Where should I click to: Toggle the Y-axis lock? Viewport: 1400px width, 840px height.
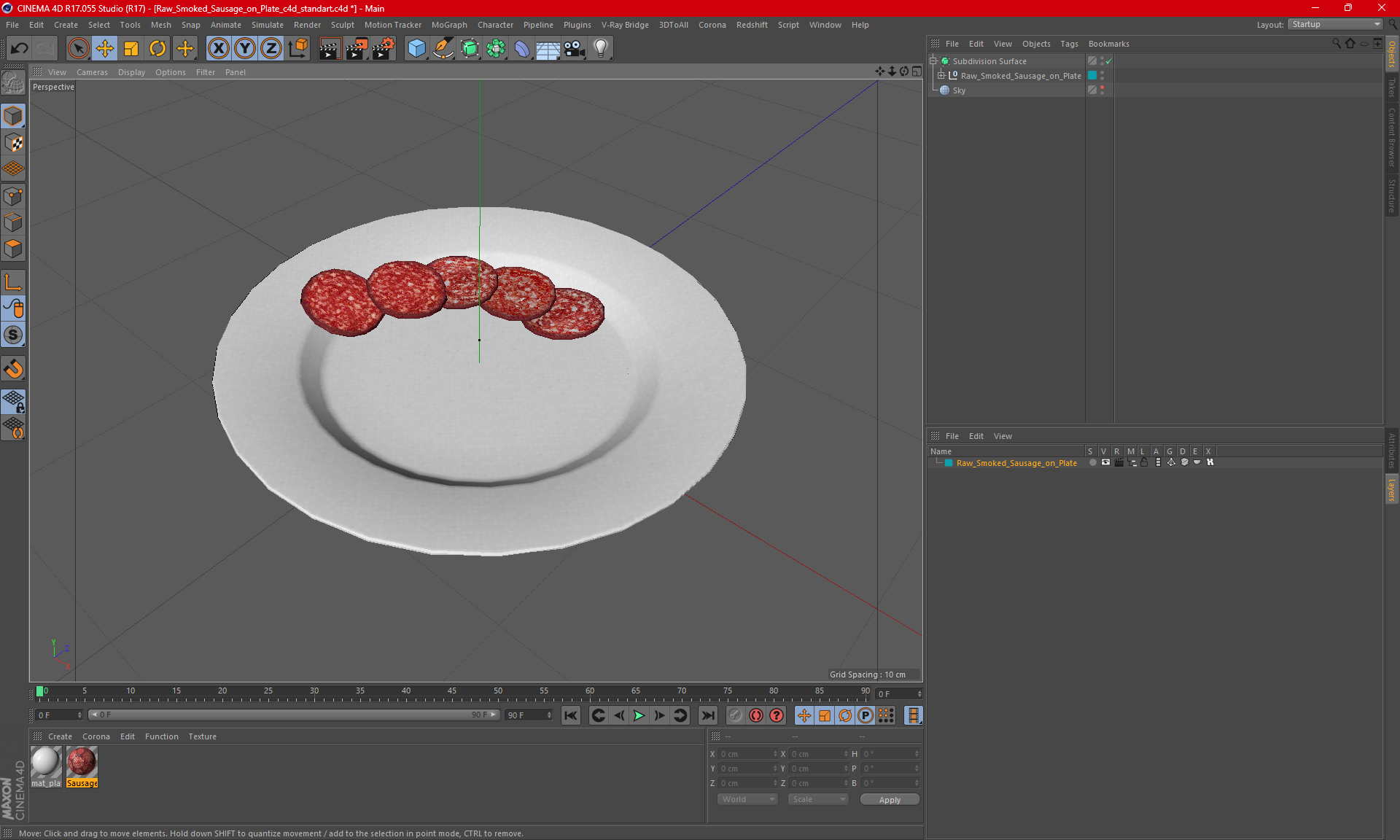(245, 48)
